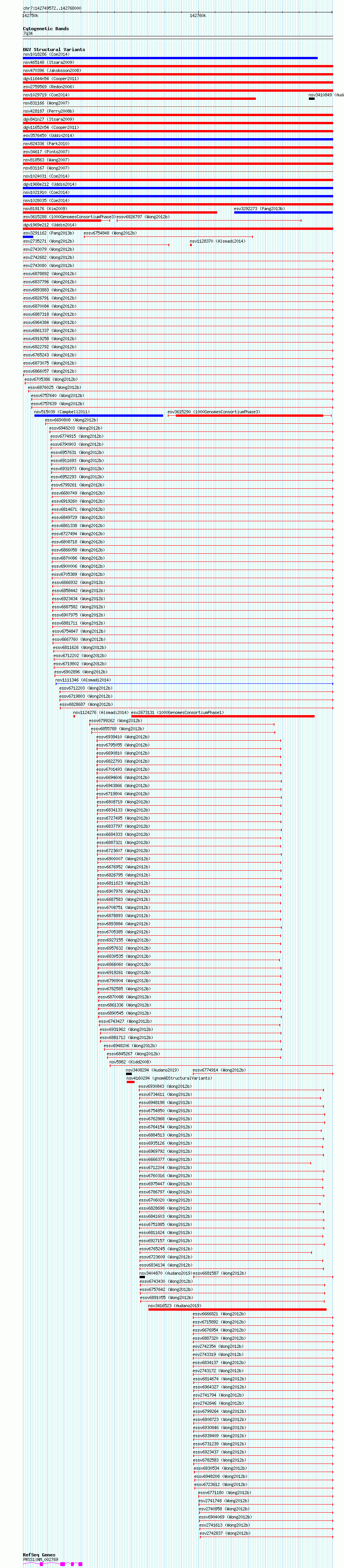Click label nsv818563 (Wang2007)
The height and width of the screenshot is (1568, 344).
(x=46, y=159)
